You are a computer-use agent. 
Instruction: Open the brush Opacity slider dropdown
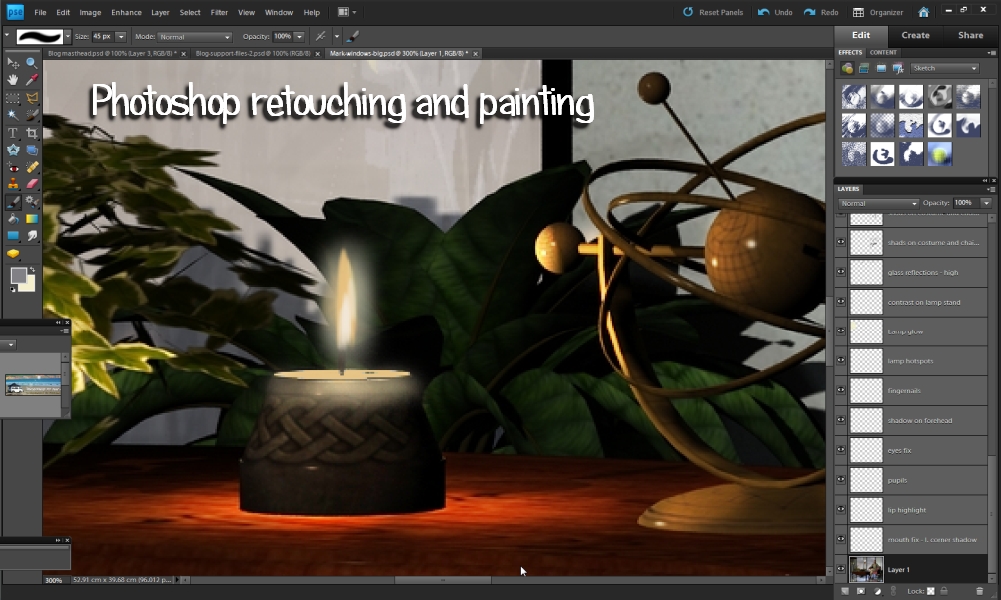point(299,36)
